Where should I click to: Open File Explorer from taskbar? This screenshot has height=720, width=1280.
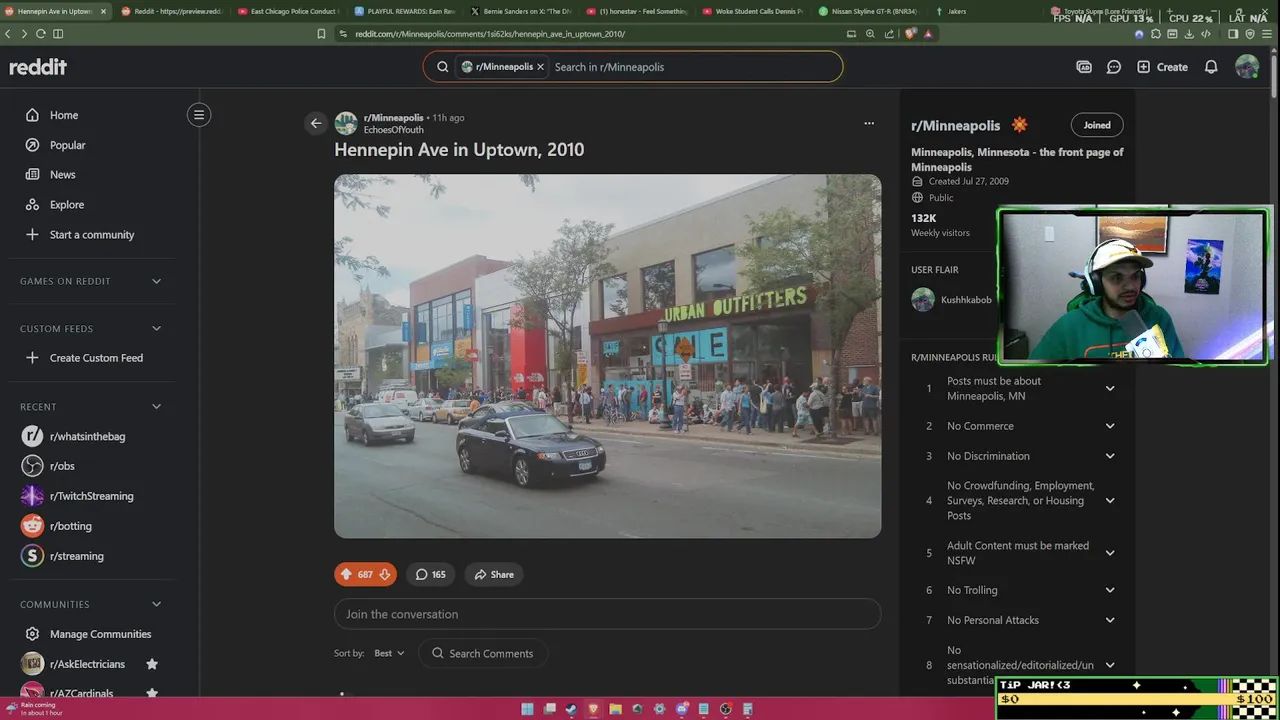(x=615, y=709)
